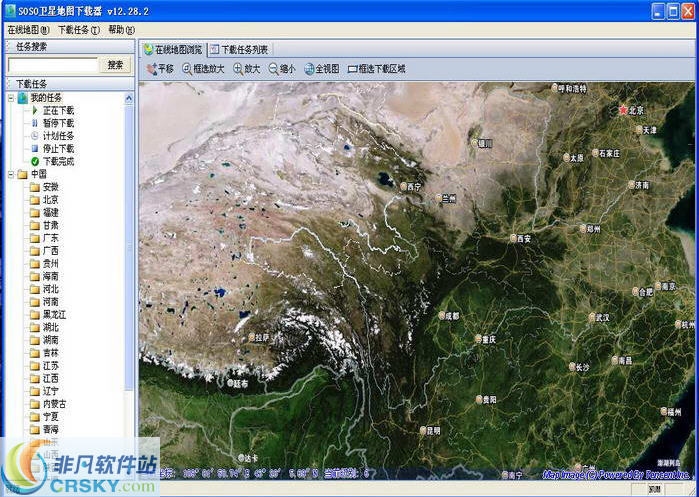Click the 放大 zoom in tool

coord(247,69)
